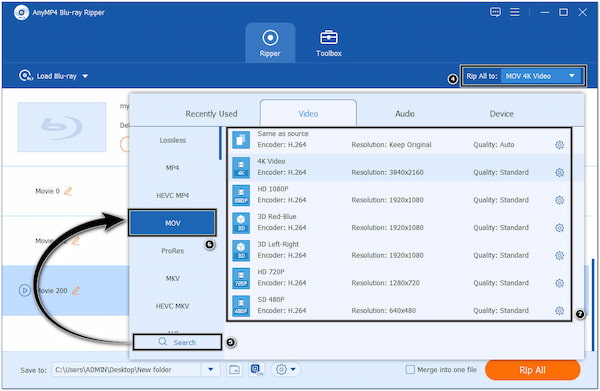Select the ProRes format category
Viewport: 600px width, 391px height.
(x=173, y=251)
